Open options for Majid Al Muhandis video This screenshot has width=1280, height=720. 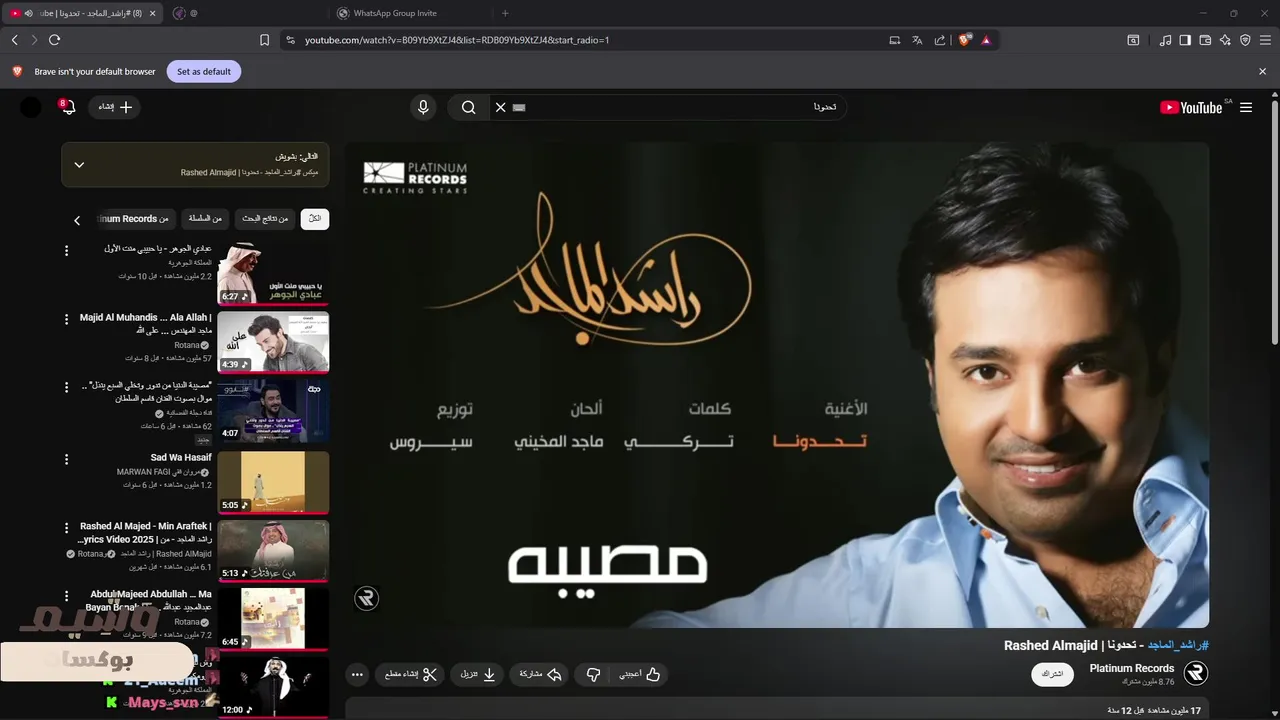(x=67, y=319)
